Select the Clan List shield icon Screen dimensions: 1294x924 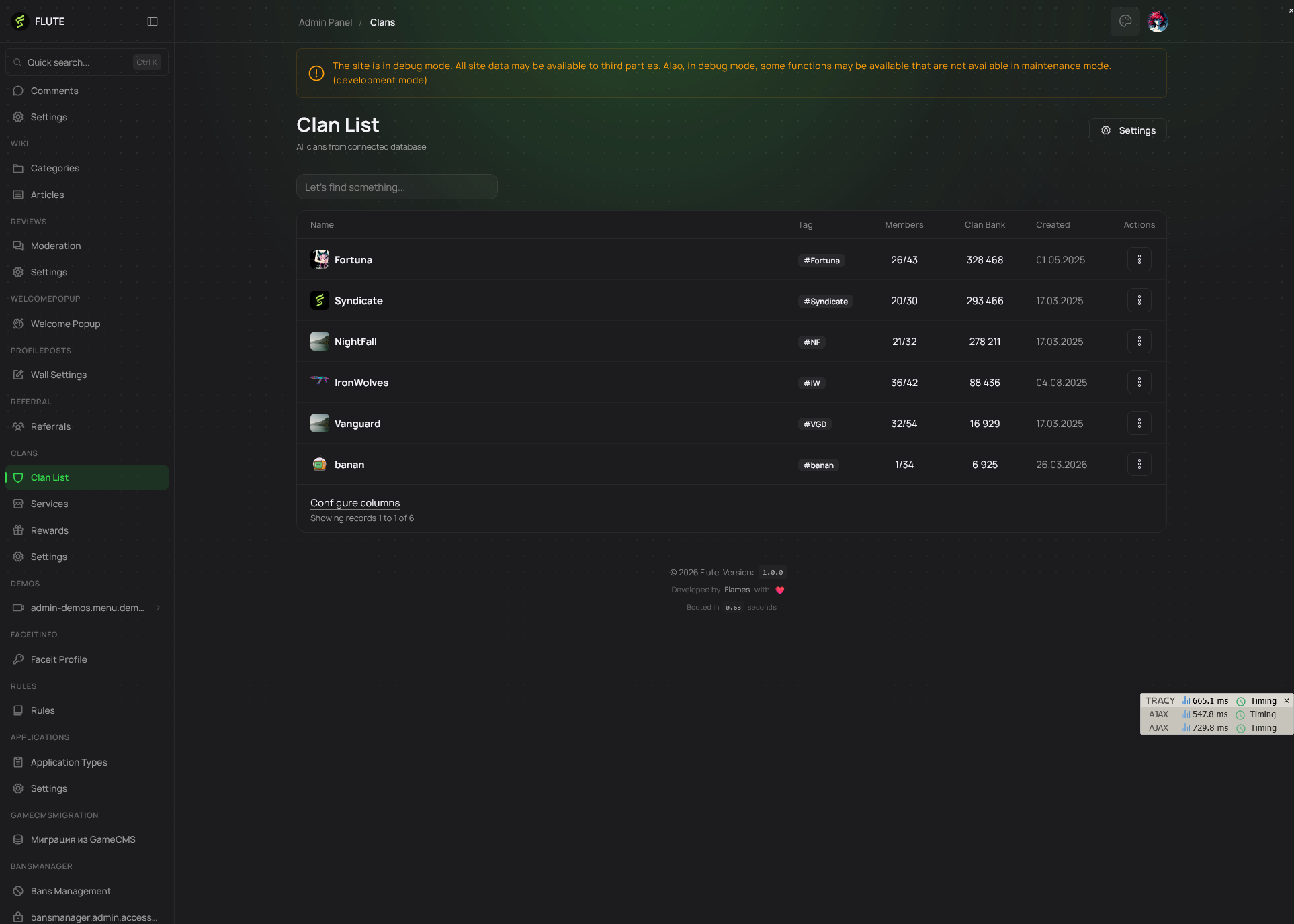[18, 477]
